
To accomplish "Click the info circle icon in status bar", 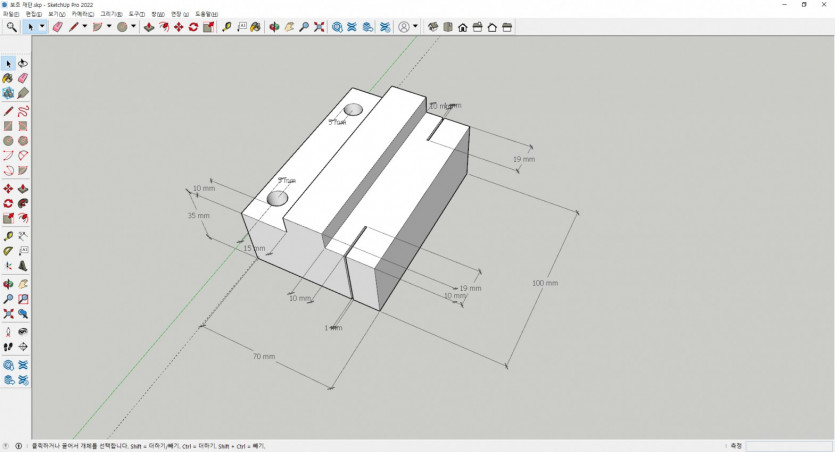I will click(x=19, y=446).
